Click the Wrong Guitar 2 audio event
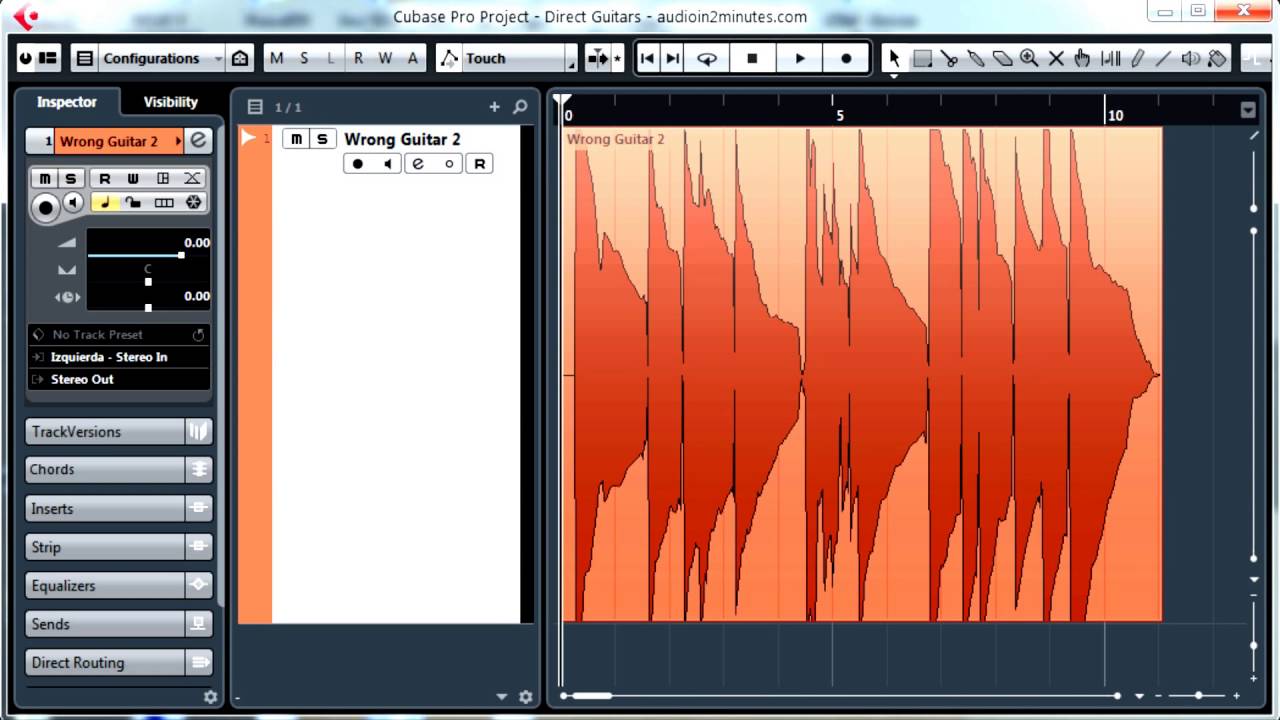The height and width of the screenshot is (720, 1280). tap(861, 374)
